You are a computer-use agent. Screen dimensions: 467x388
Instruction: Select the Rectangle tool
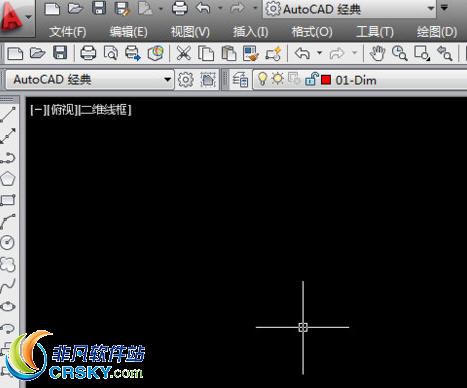point(8,200)
